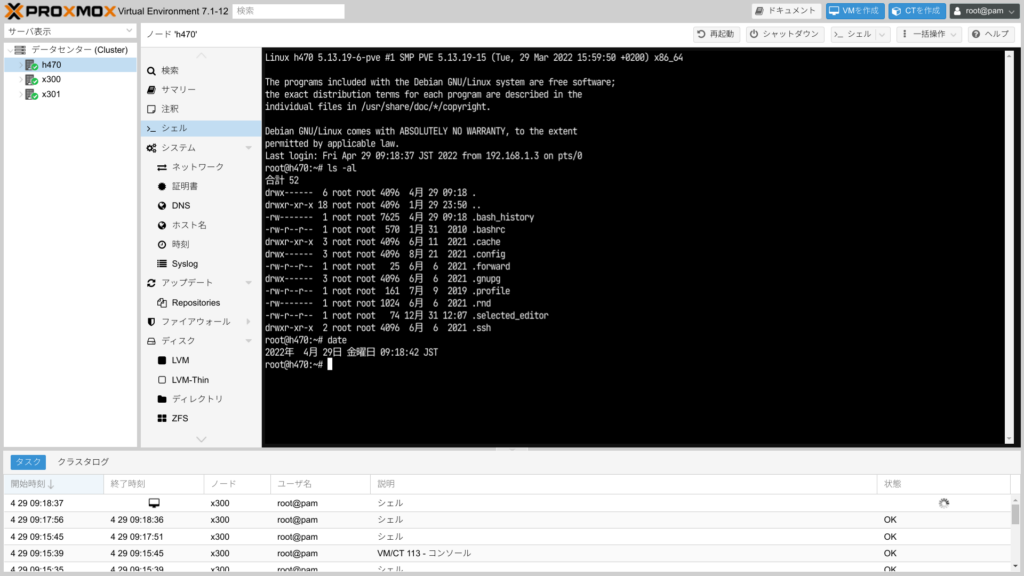Select the x300 node in tree
This screenshot has width=1024, height=576.
71,79
